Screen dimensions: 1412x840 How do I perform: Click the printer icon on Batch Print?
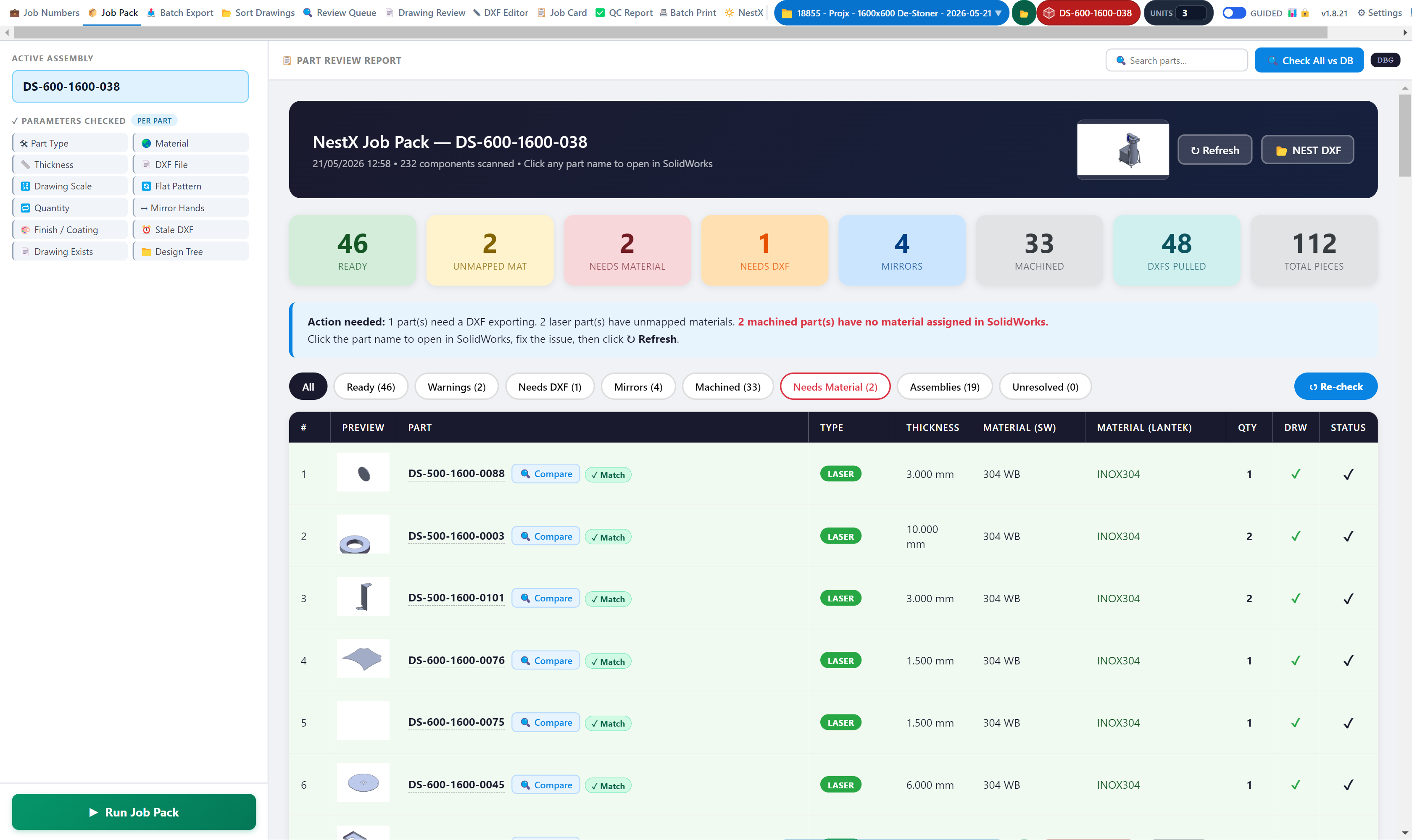pos(663,13)
